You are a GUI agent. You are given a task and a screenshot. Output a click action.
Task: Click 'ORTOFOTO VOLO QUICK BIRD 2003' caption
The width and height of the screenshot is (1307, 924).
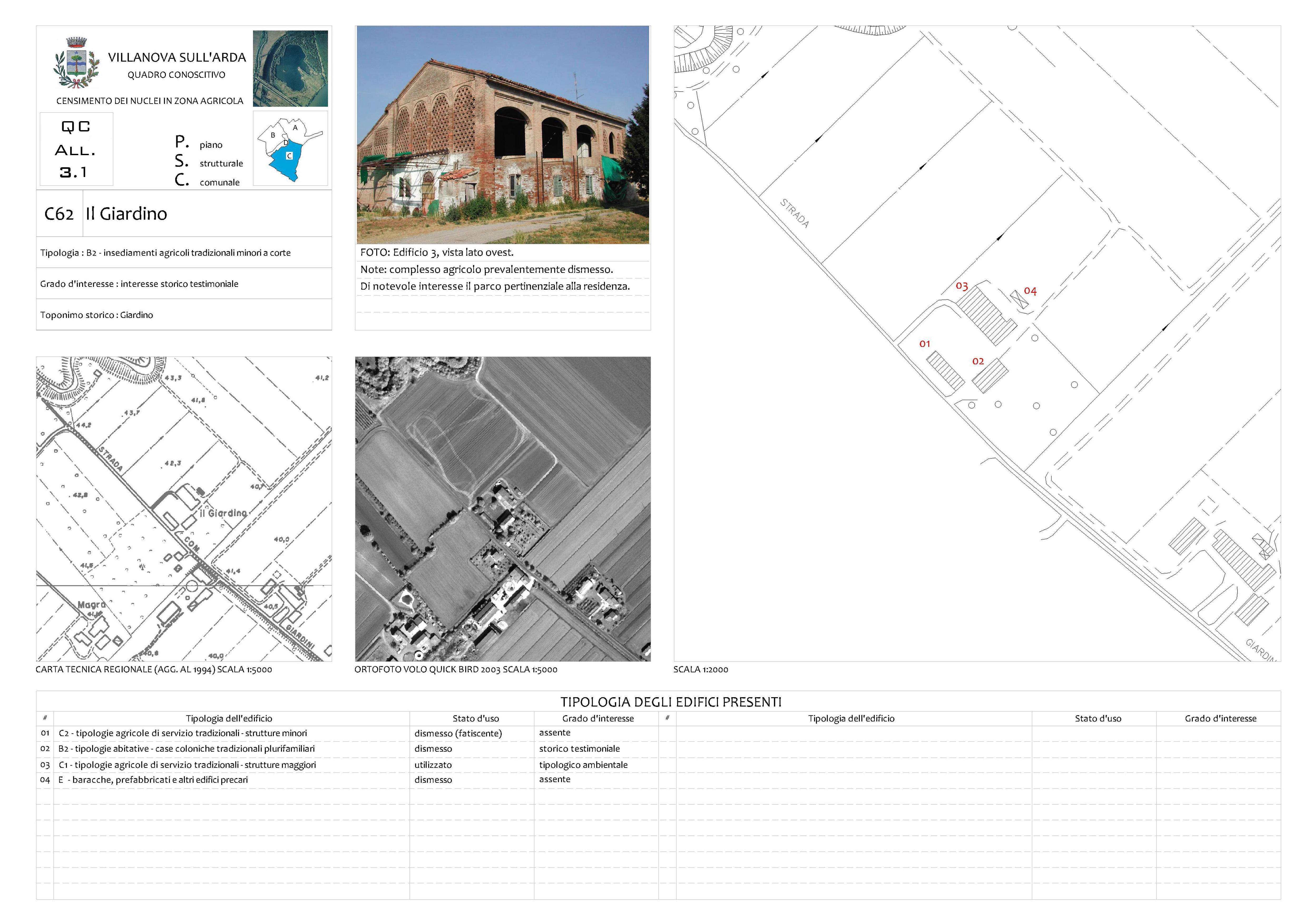(456, 670)
